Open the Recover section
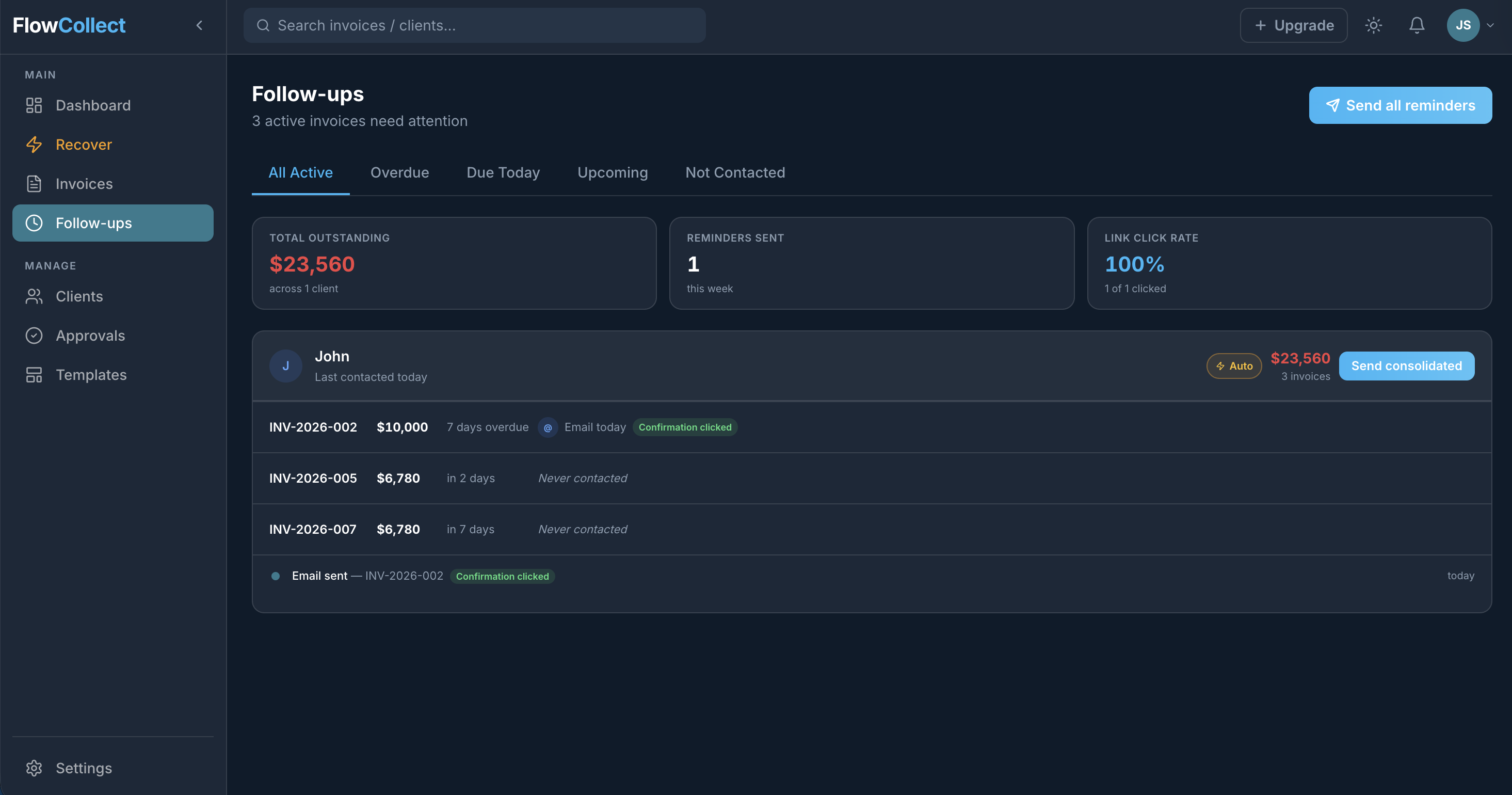This screenshot has width=1512, height=795. [x=112, y=145]
